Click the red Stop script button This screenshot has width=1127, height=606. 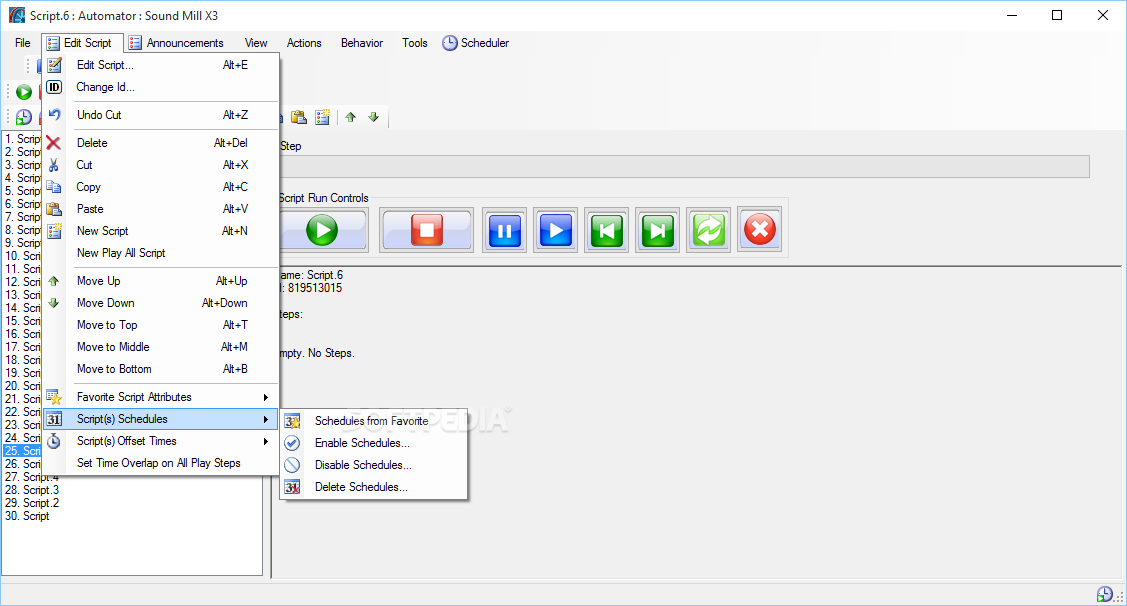tap(427, 230)
